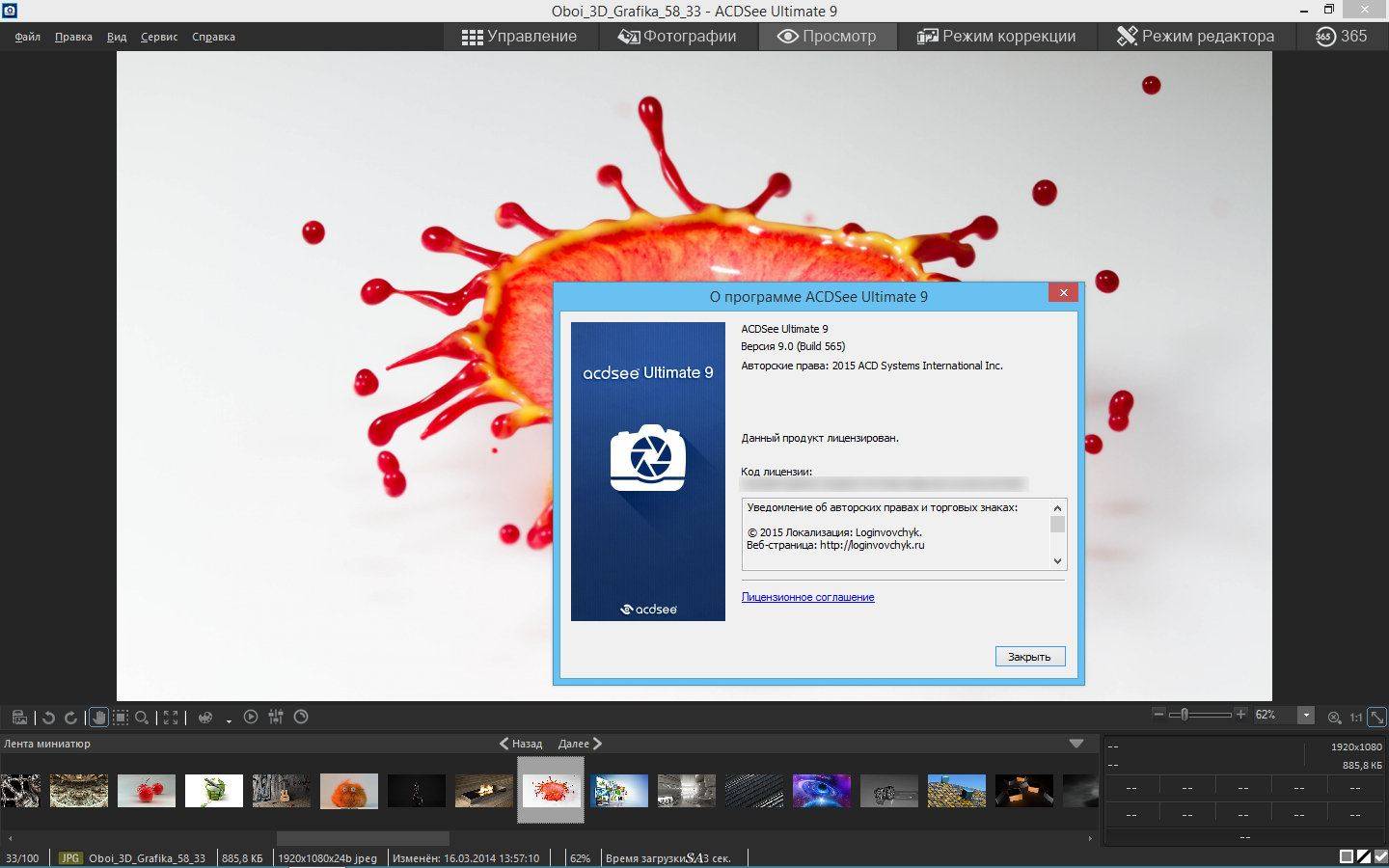Activate the rectangular selection tool

click(120, 718)
